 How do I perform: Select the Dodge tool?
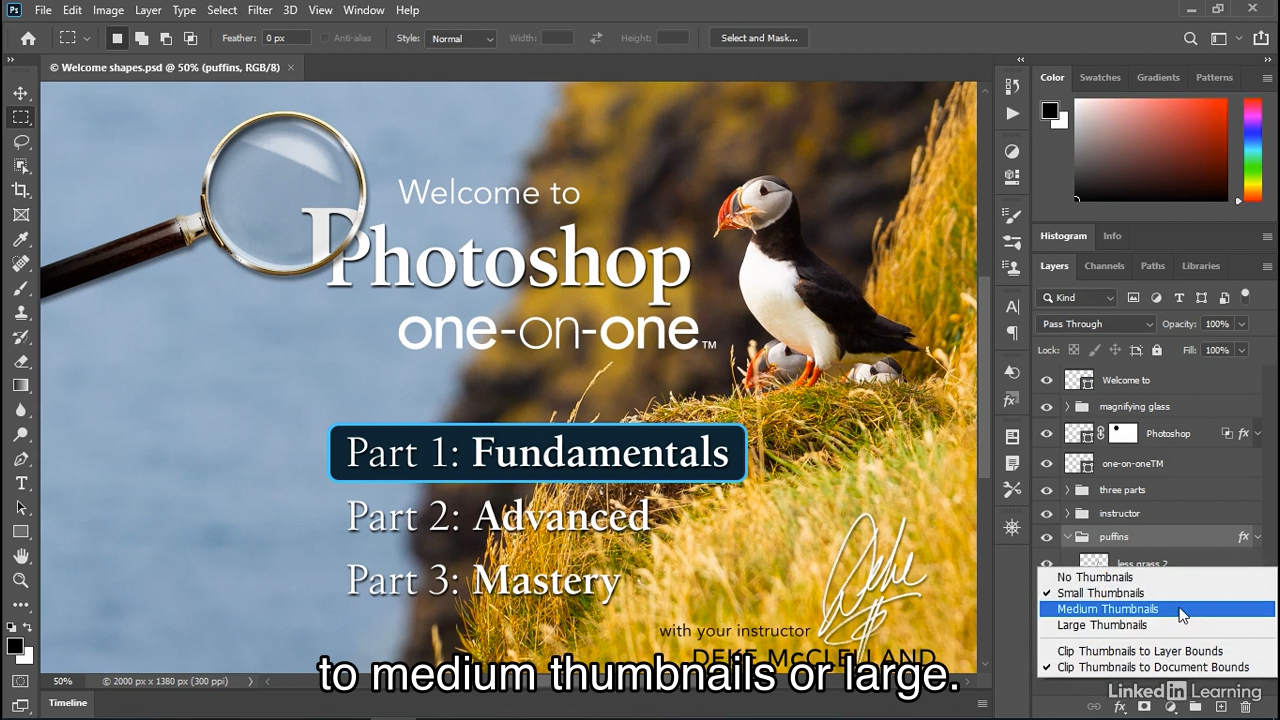21,434
